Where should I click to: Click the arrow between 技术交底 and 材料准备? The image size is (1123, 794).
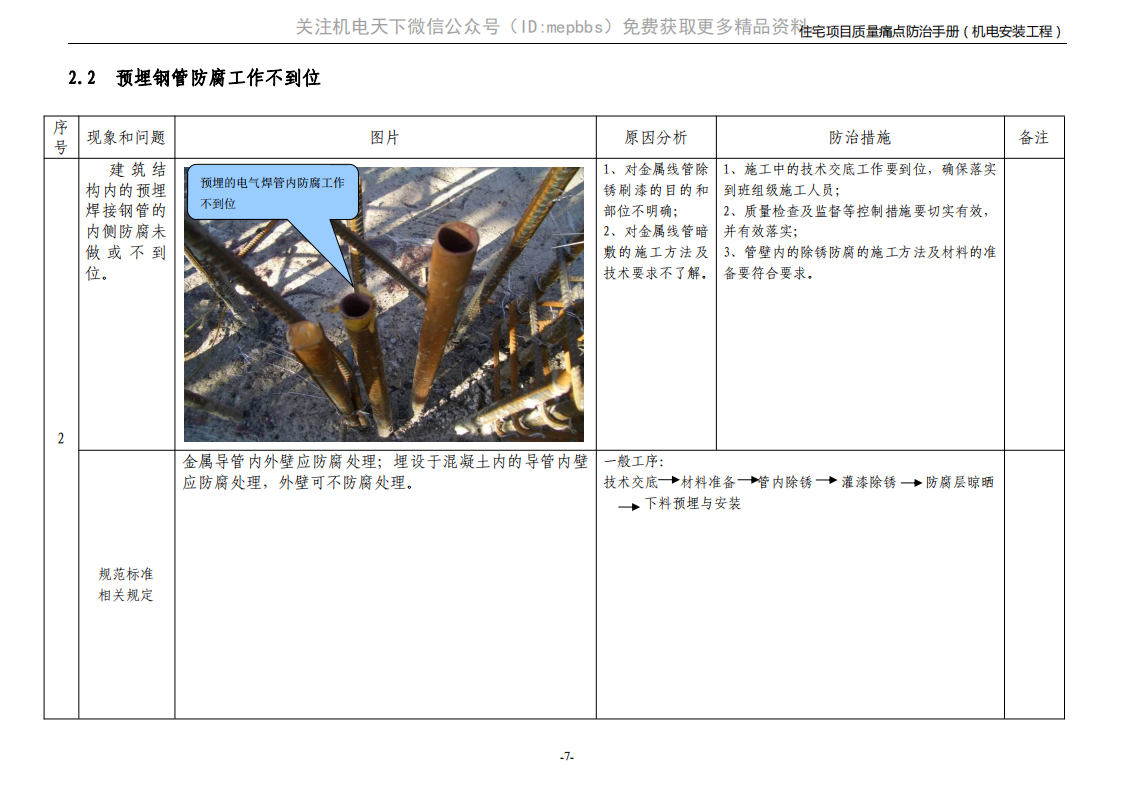point(669,481)
